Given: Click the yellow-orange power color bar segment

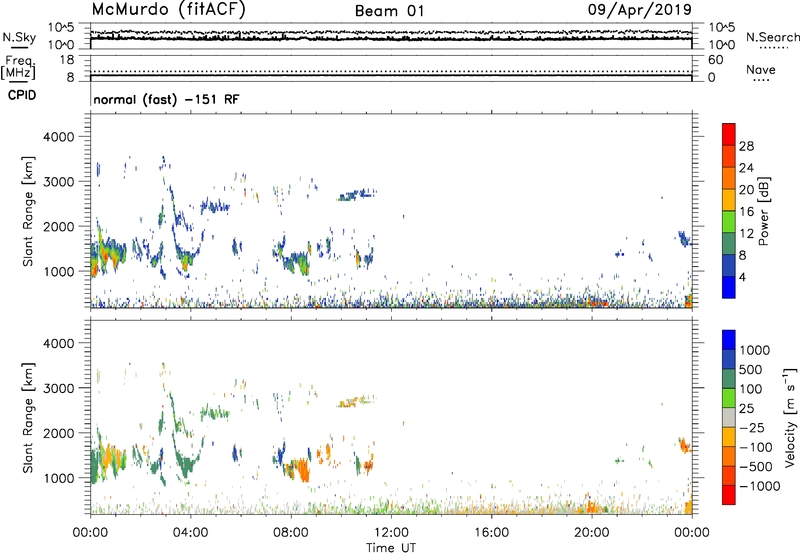Looking at the screenshot, I should point(729,199).
